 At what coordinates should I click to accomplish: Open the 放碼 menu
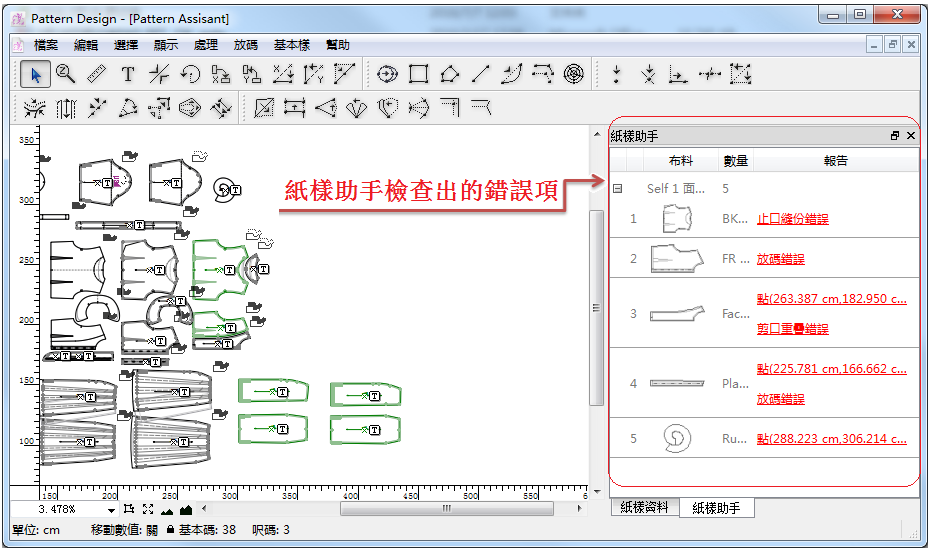click(246, 45)
